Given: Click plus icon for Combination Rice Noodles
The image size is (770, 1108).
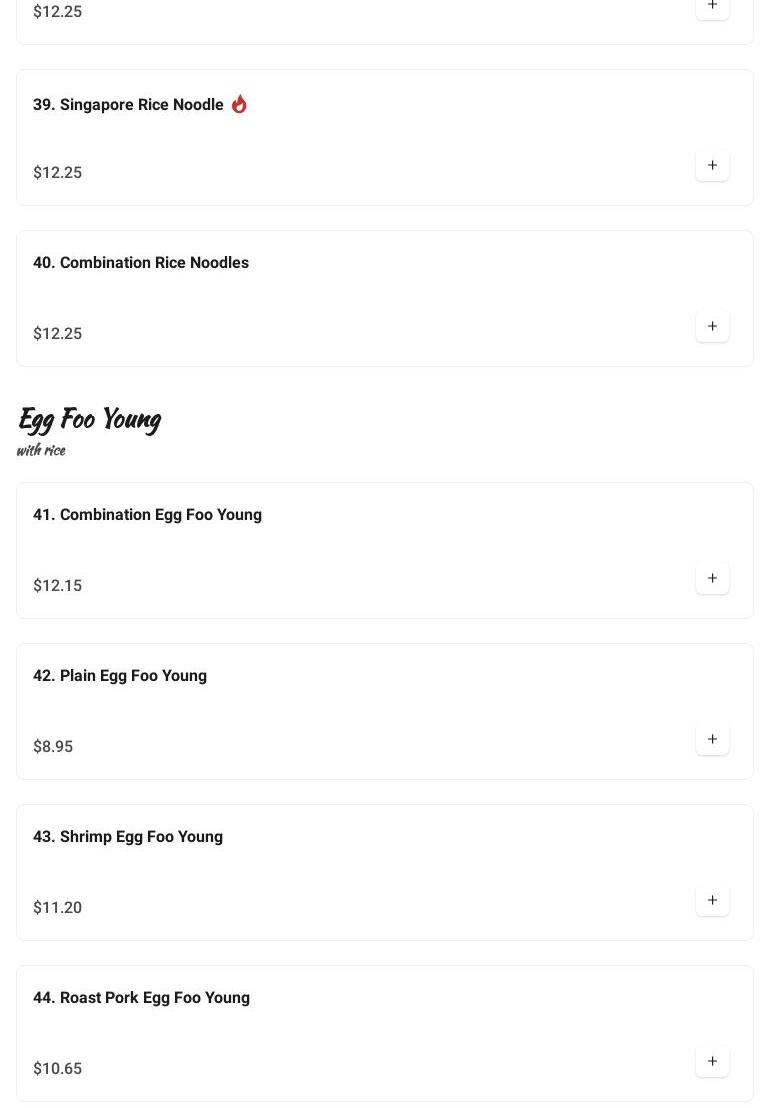Looking at the screenshot, I should click(712, 327).
